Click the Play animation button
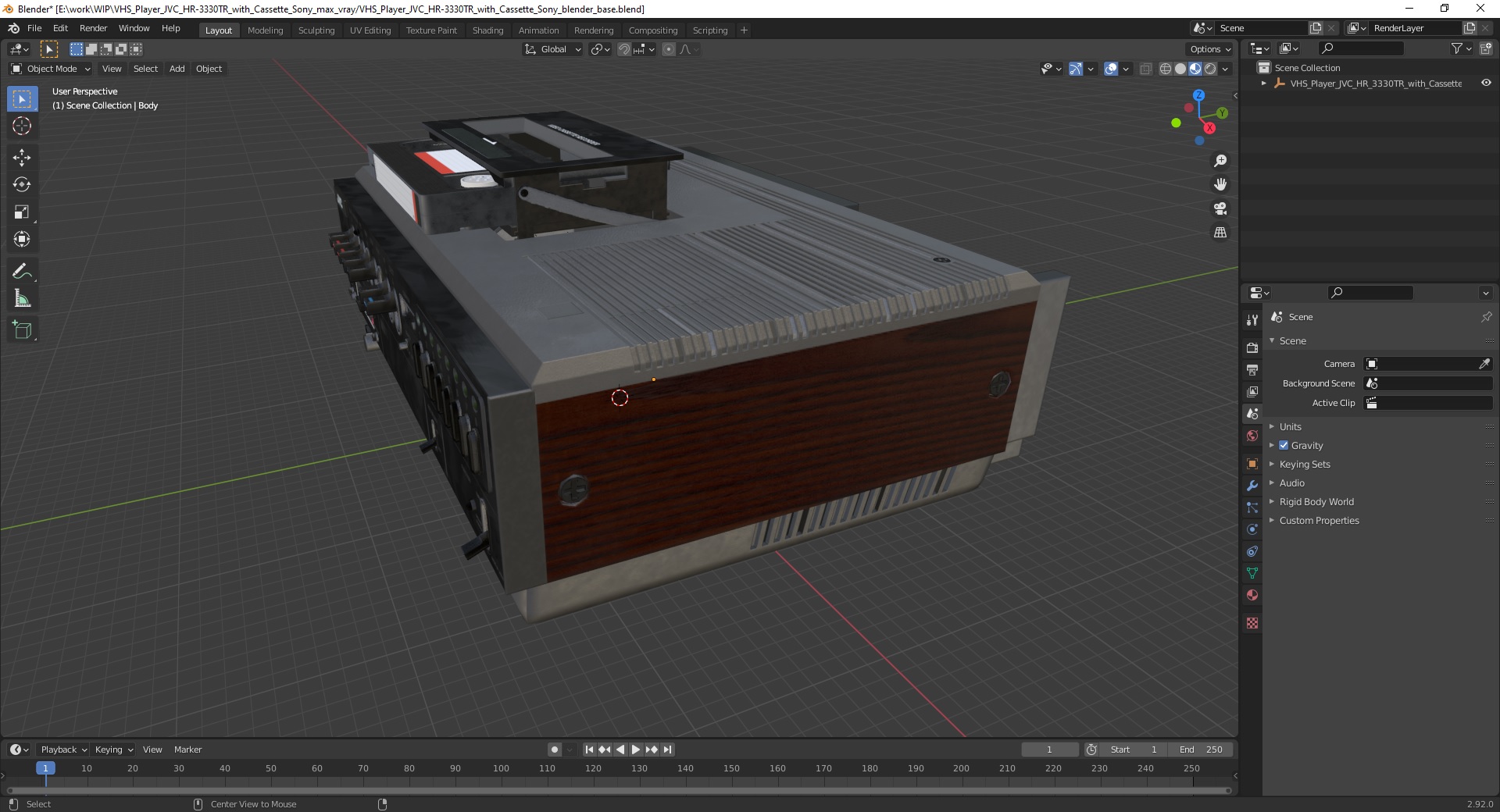 [x=636, y=750]
